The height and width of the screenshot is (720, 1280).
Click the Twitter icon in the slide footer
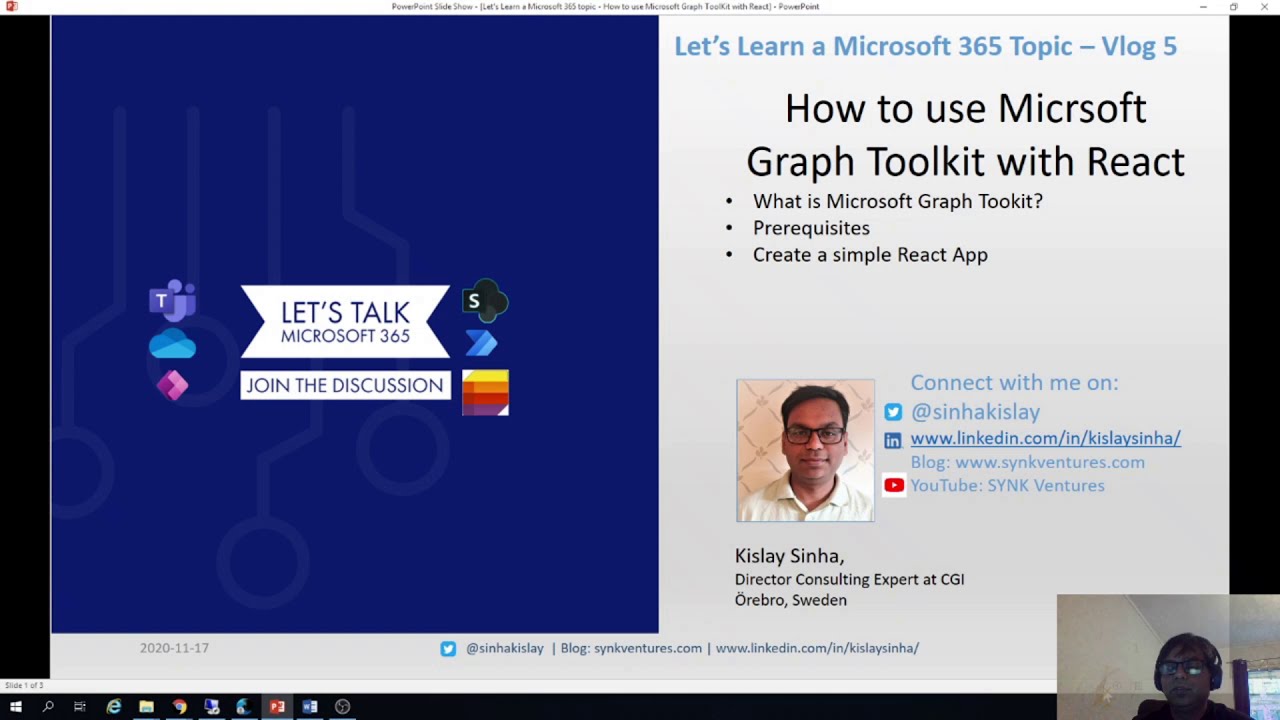(x=448, y=649)
